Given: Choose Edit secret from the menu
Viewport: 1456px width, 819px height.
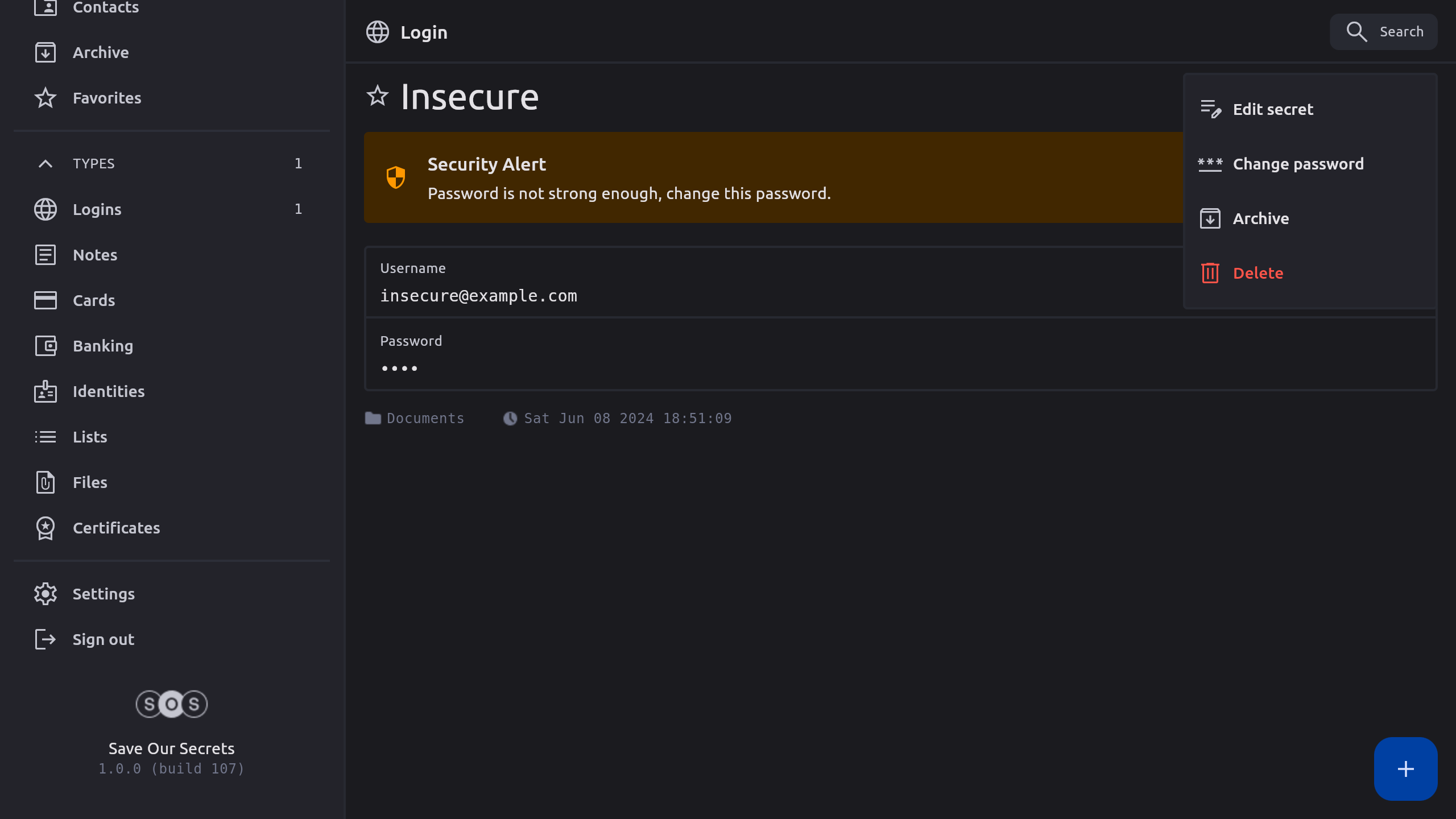Looking at the screenshot, I should coord(1273,109).
